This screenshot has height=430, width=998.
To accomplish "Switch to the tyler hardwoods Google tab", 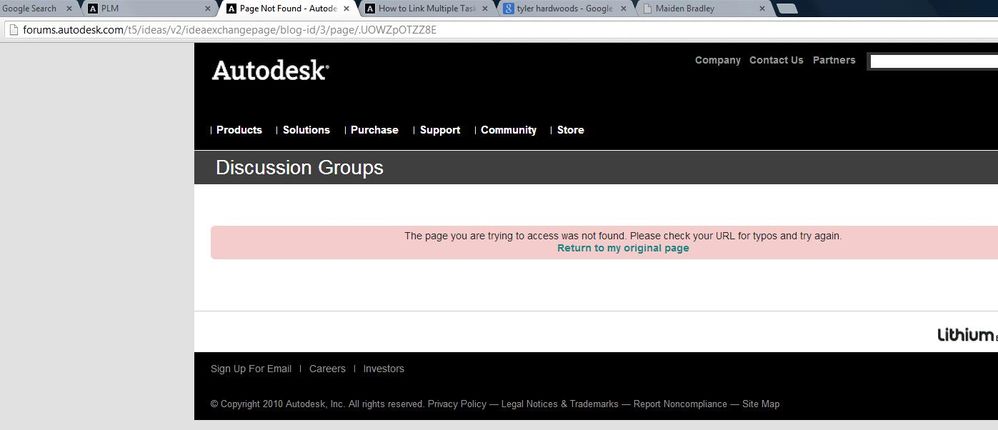I will pos(565,9).
